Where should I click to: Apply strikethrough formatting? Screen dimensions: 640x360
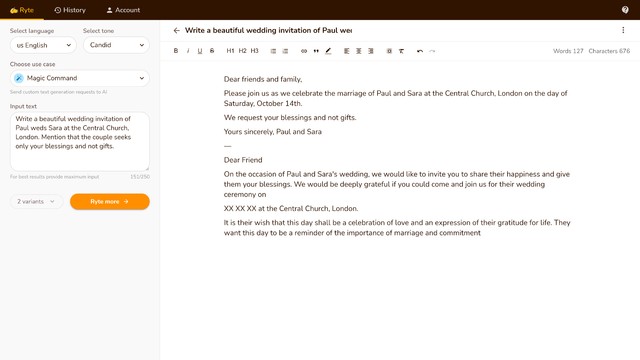point(212,51)
